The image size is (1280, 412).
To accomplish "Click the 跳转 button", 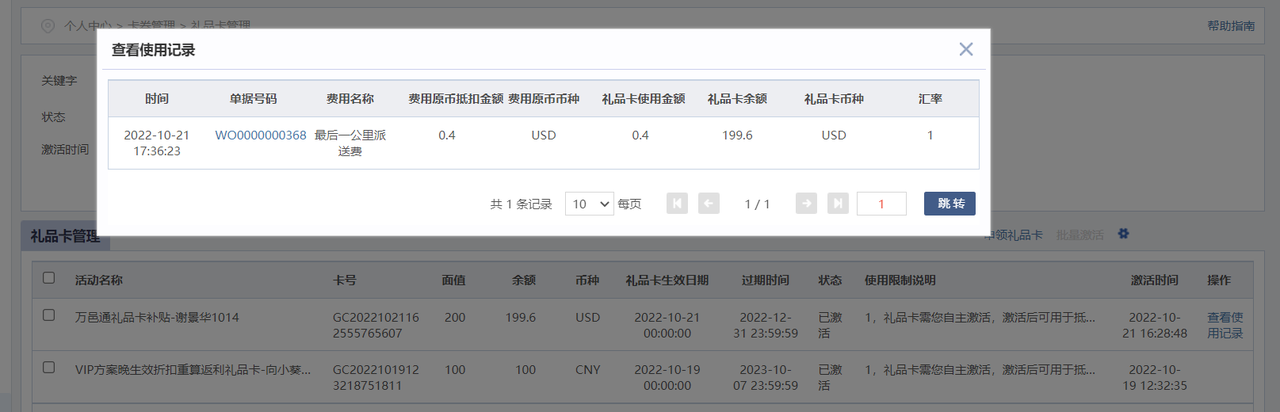I will [x=950, y=203].
